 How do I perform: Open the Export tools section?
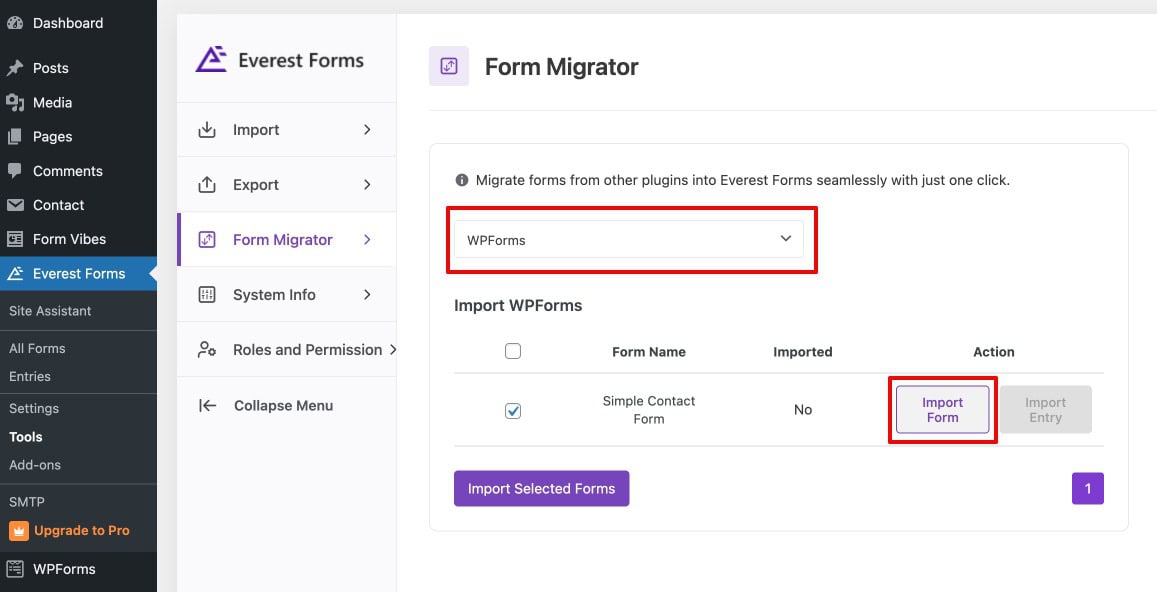[x=286, y=185]
